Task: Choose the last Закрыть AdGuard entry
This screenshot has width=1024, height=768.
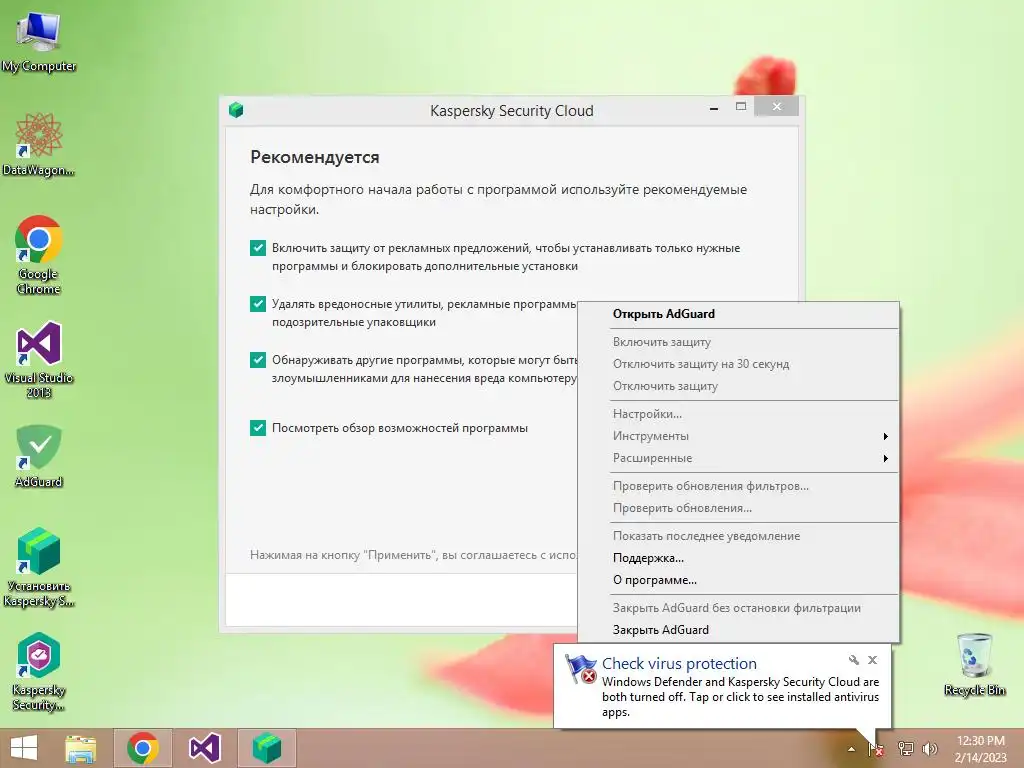Action: [739, 630]
